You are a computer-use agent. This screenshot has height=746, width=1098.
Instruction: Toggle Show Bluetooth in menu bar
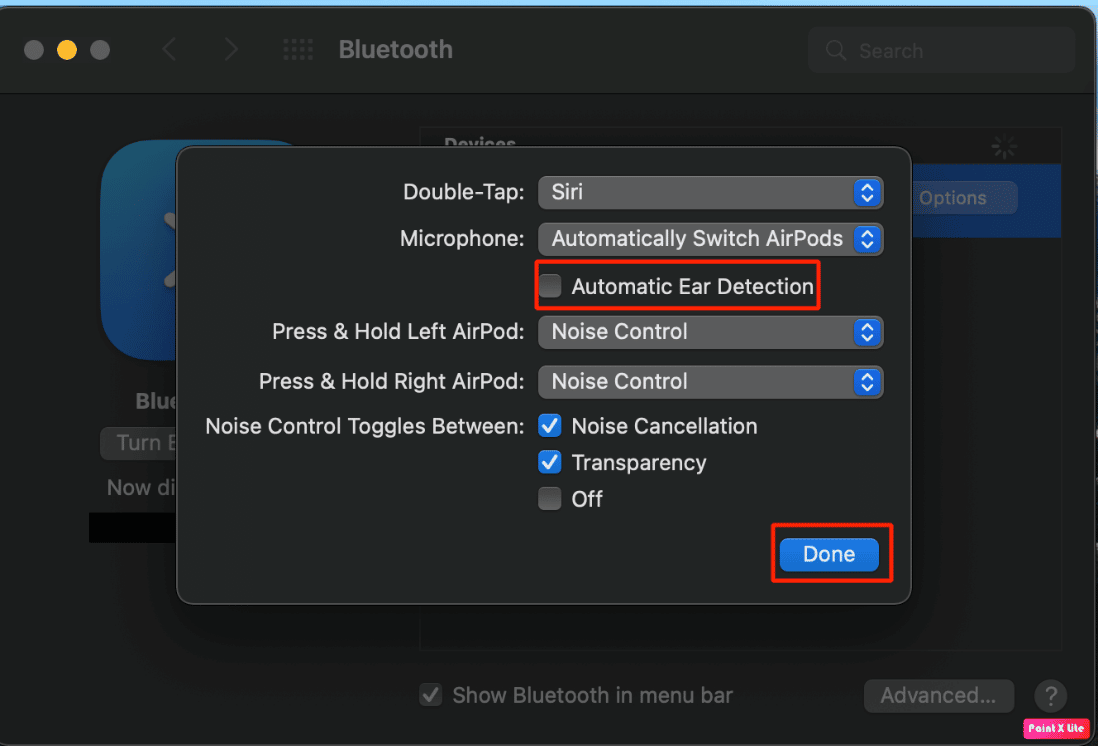point(431,695)
